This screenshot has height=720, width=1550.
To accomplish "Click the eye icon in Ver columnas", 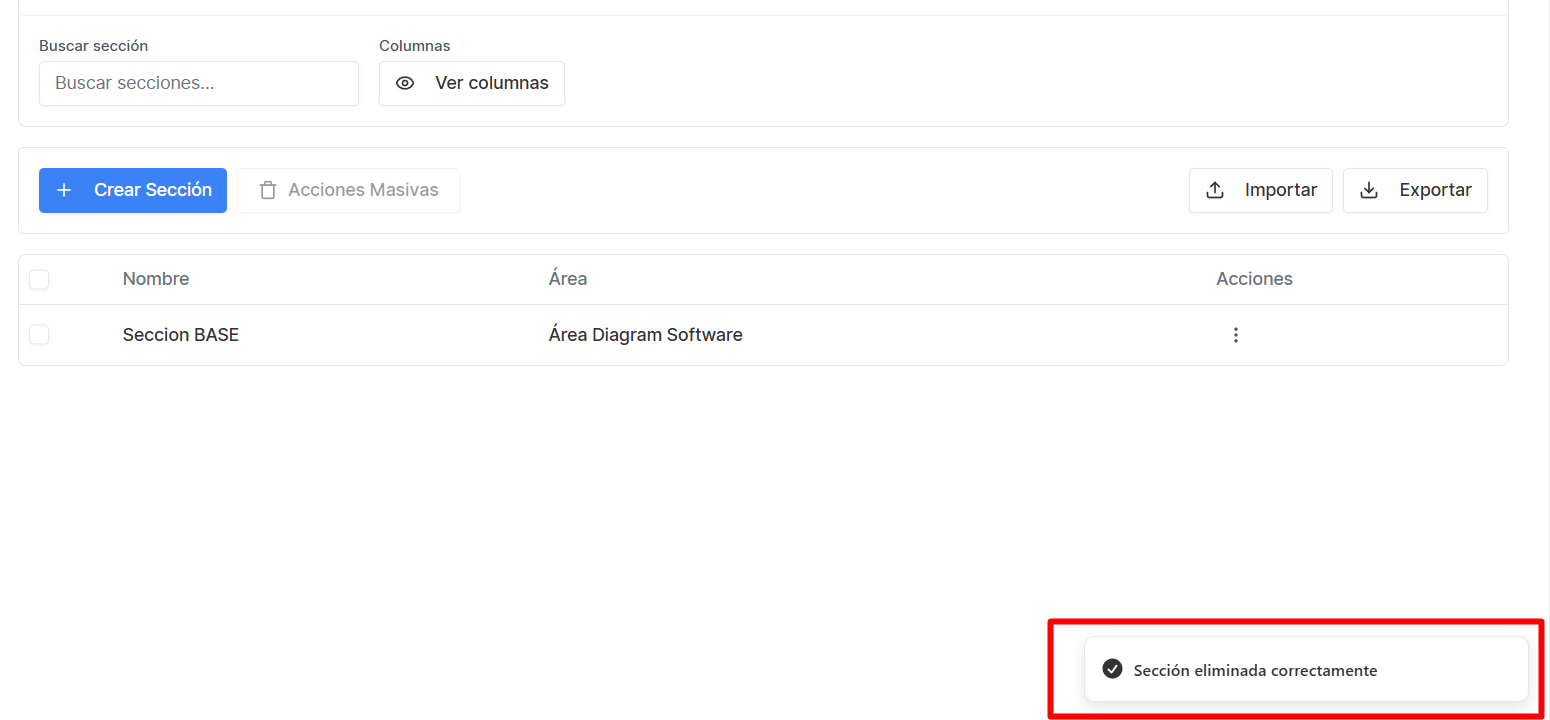I will 405,83.
